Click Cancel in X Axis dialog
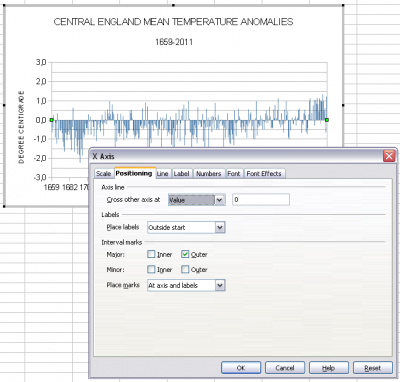This screenshot has height=382, width=400. point(285,368)
